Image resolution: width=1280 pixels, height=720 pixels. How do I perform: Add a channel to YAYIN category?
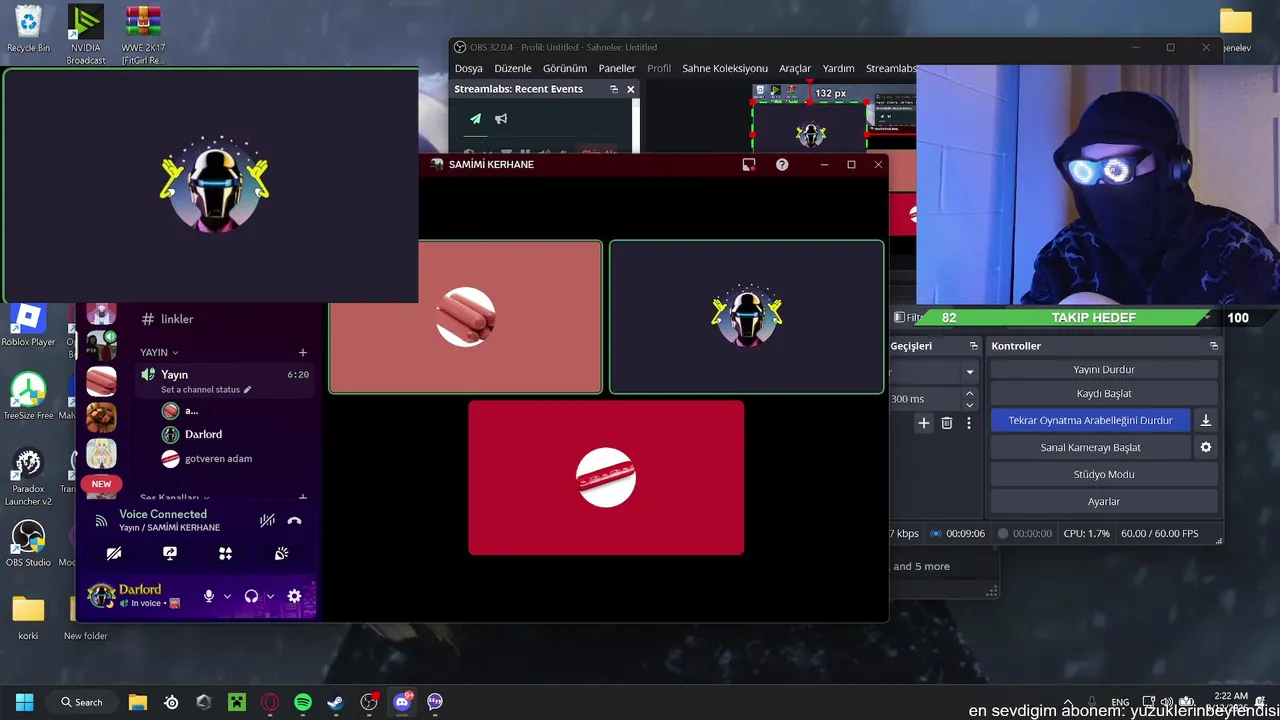point(303,352)
